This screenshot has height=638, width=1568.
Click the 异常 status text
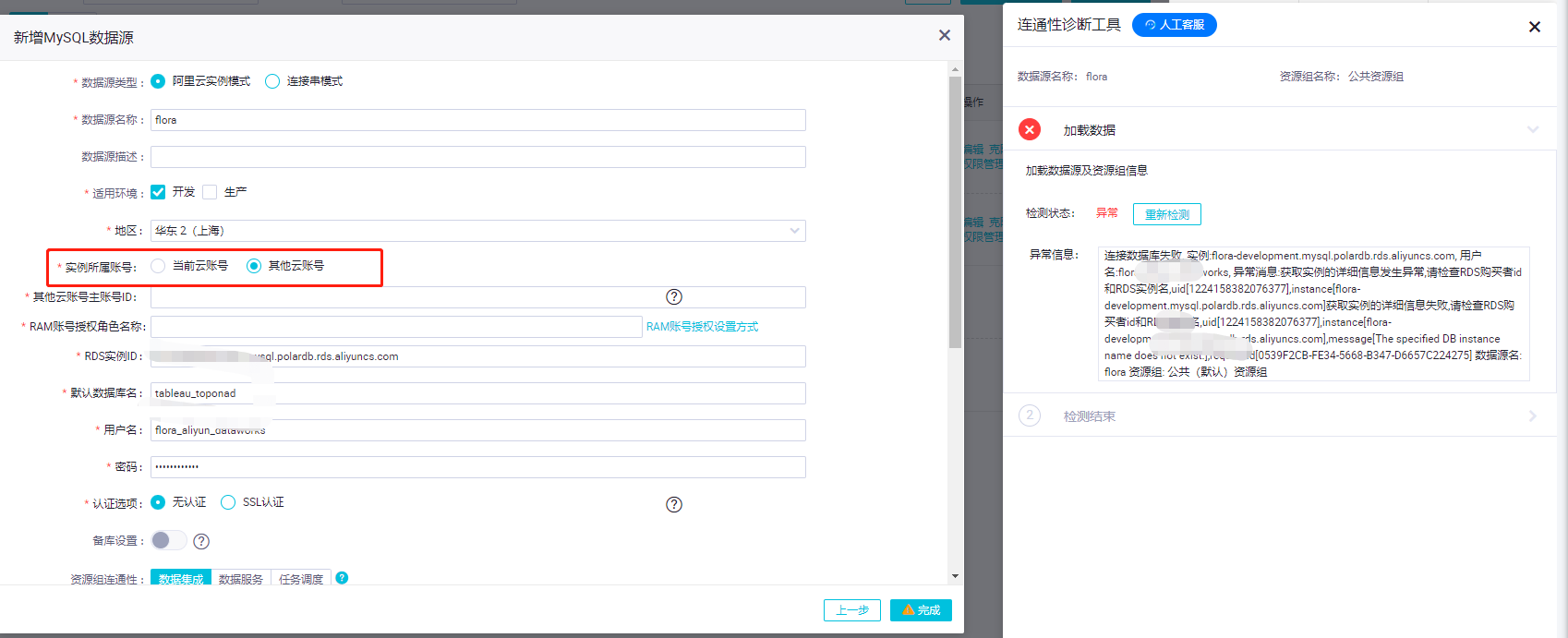click(1107, 213)
